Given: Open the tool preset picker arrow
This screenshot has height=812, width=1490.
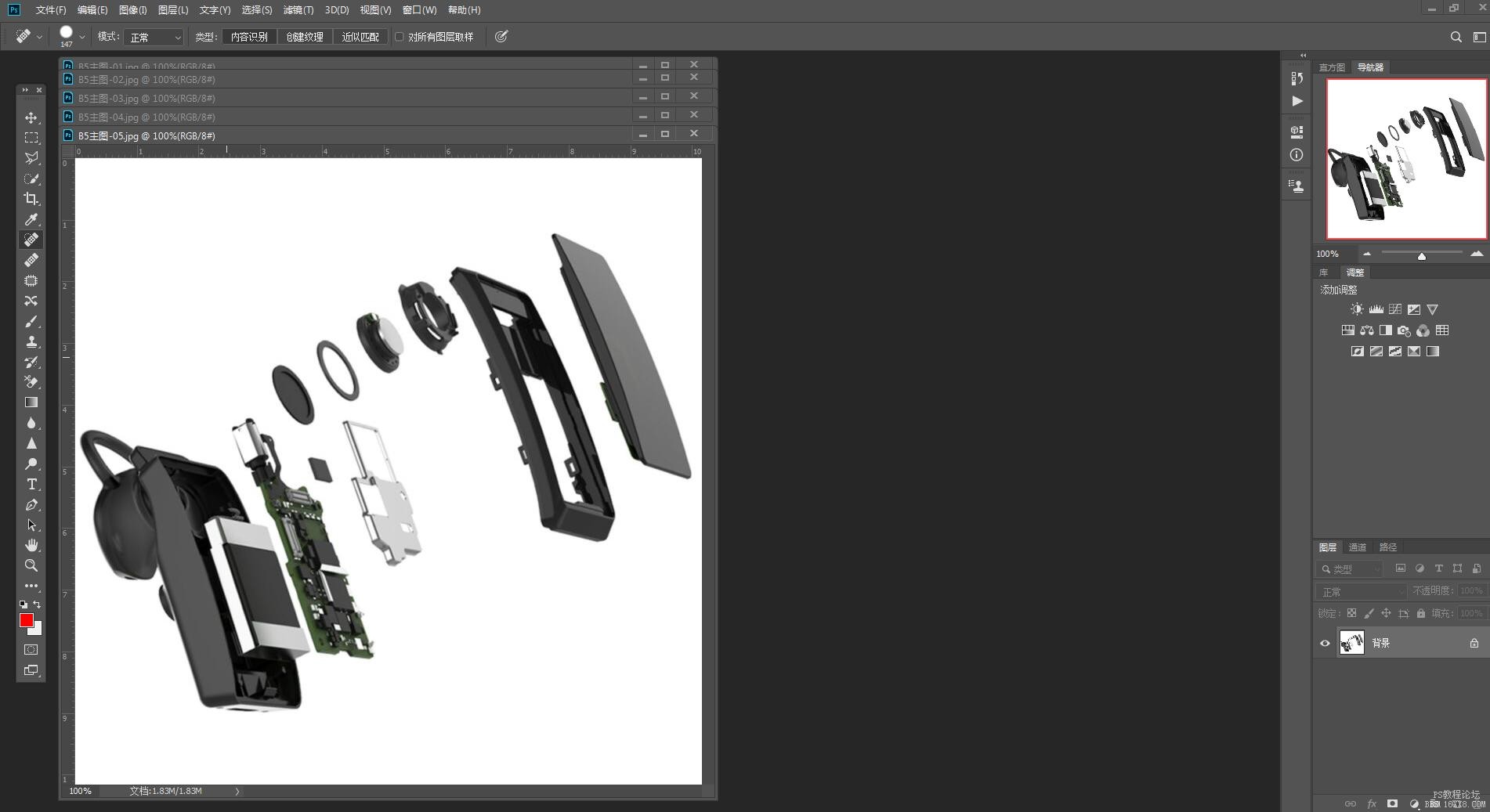Looking at the screenshot, I should click(x=39, y=37).
